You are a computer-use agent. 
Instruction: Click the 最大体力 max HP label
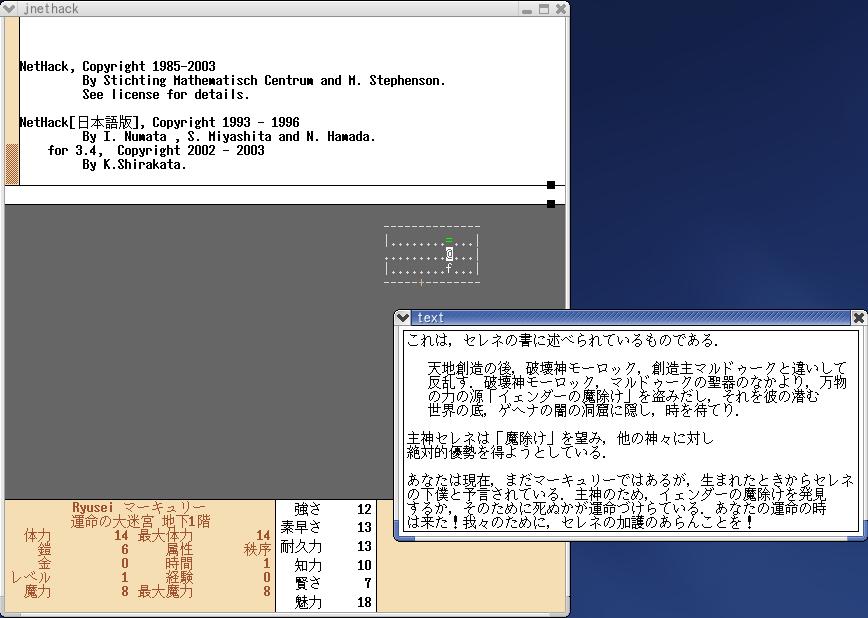[165, 535]
